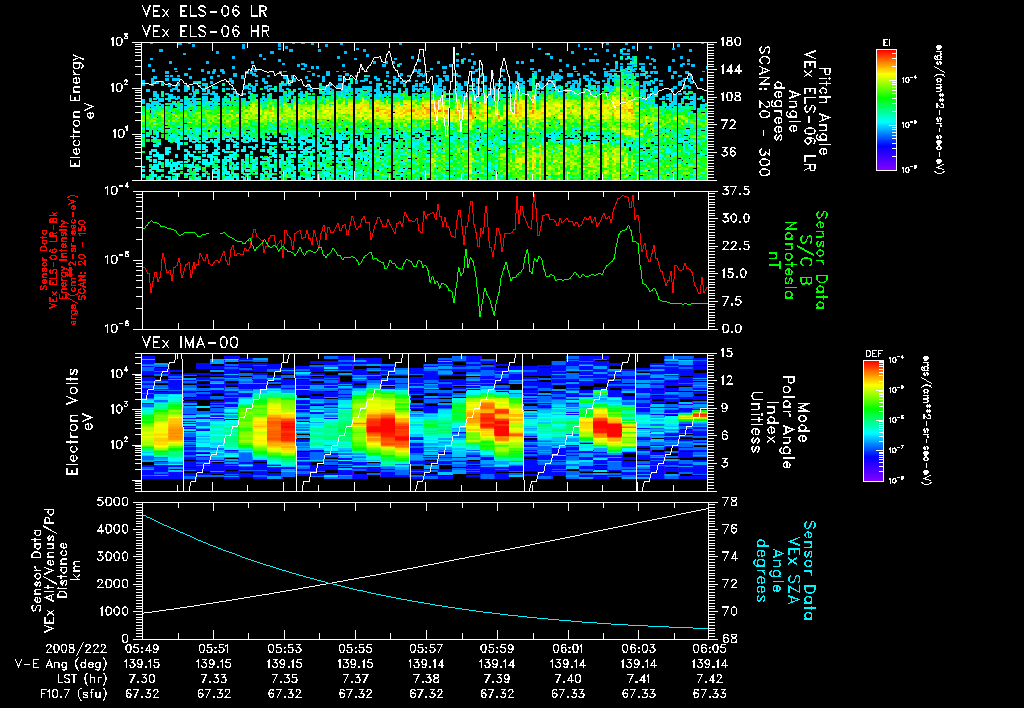Image resolution: width=1024 pixels, height=708 pixels.
Task: Click the LST value '7.30'
Action: tap(142, 679)
